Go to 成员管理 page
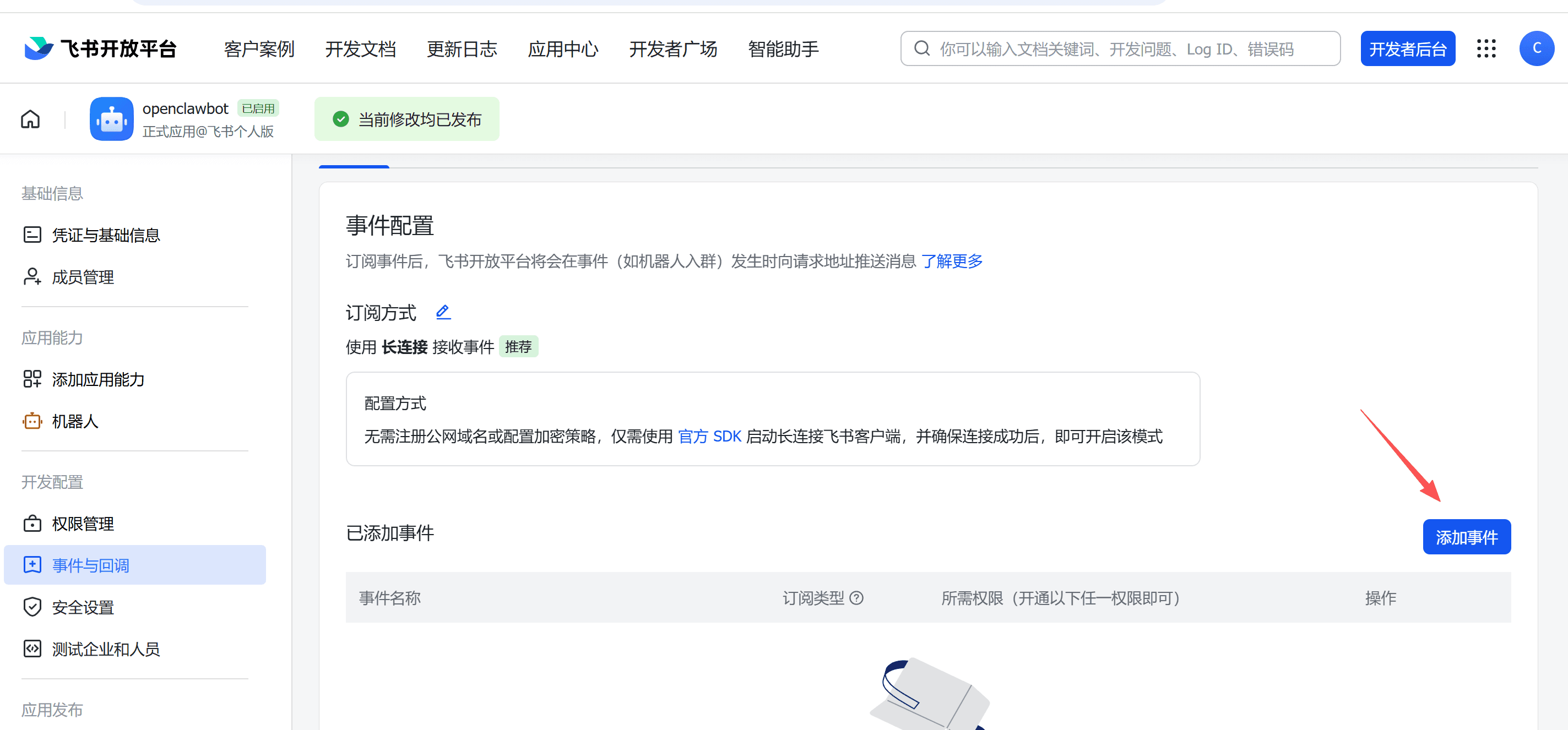Image resolution: width=1568 pixels, height=730 pixels. [83, 277]
